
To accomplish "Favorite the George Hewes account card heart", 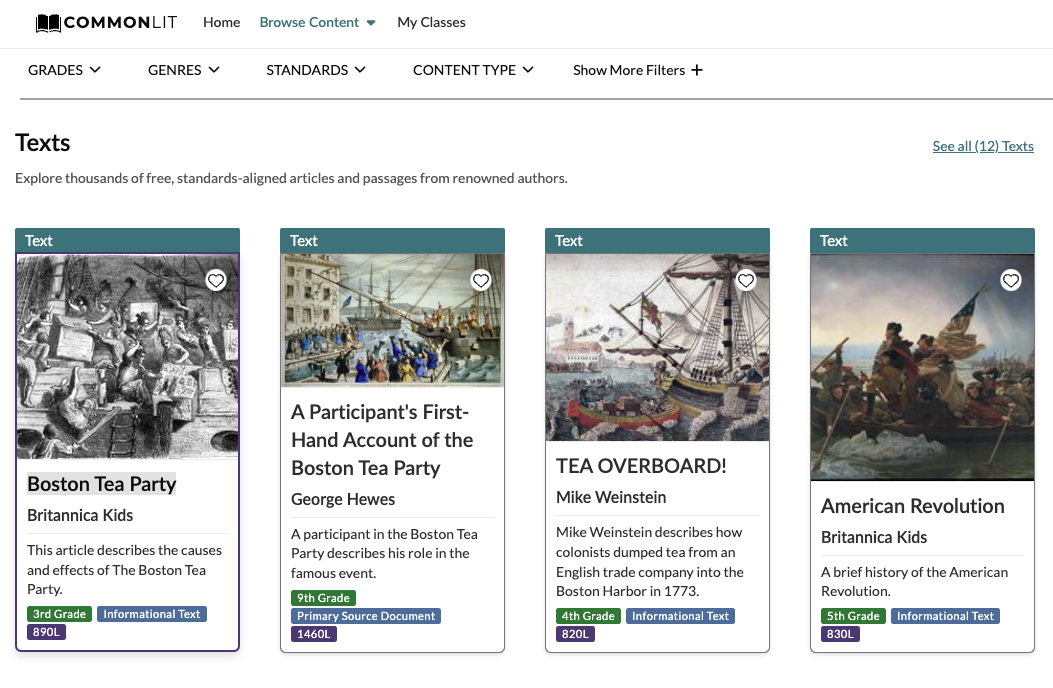I will pos(481,280).
